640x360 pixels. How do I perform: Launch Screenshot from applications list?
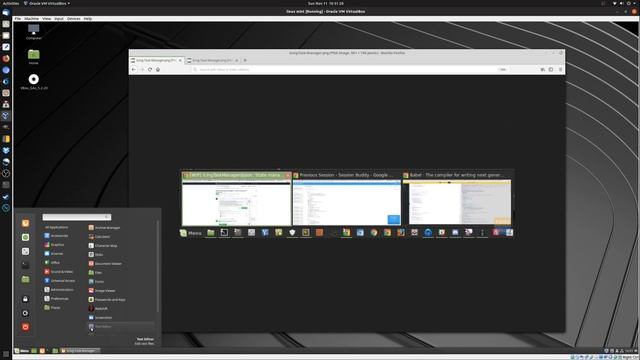(100, 318)
